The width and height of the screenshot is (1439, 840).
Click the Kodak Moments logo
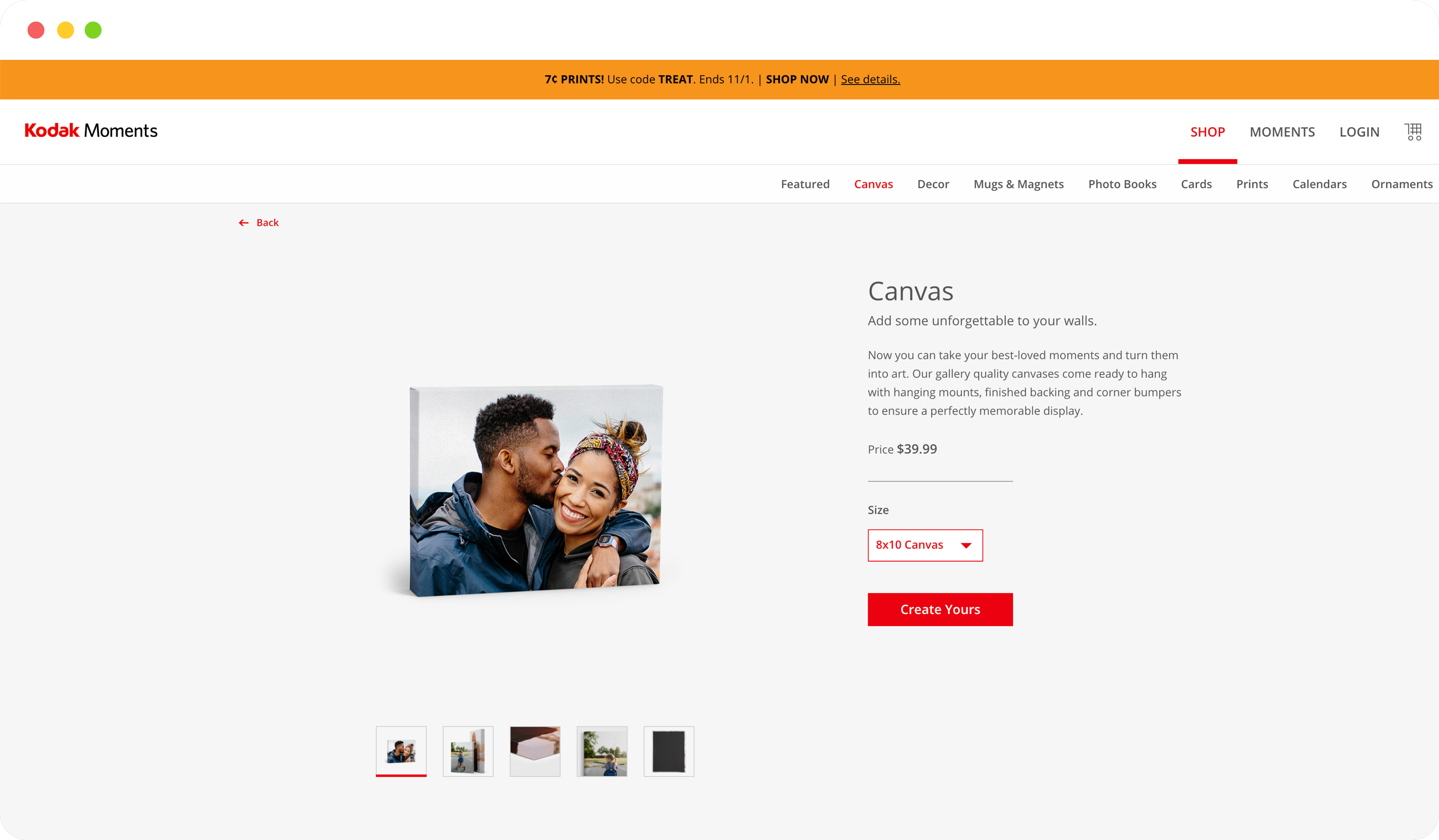(x=90, y=131)
